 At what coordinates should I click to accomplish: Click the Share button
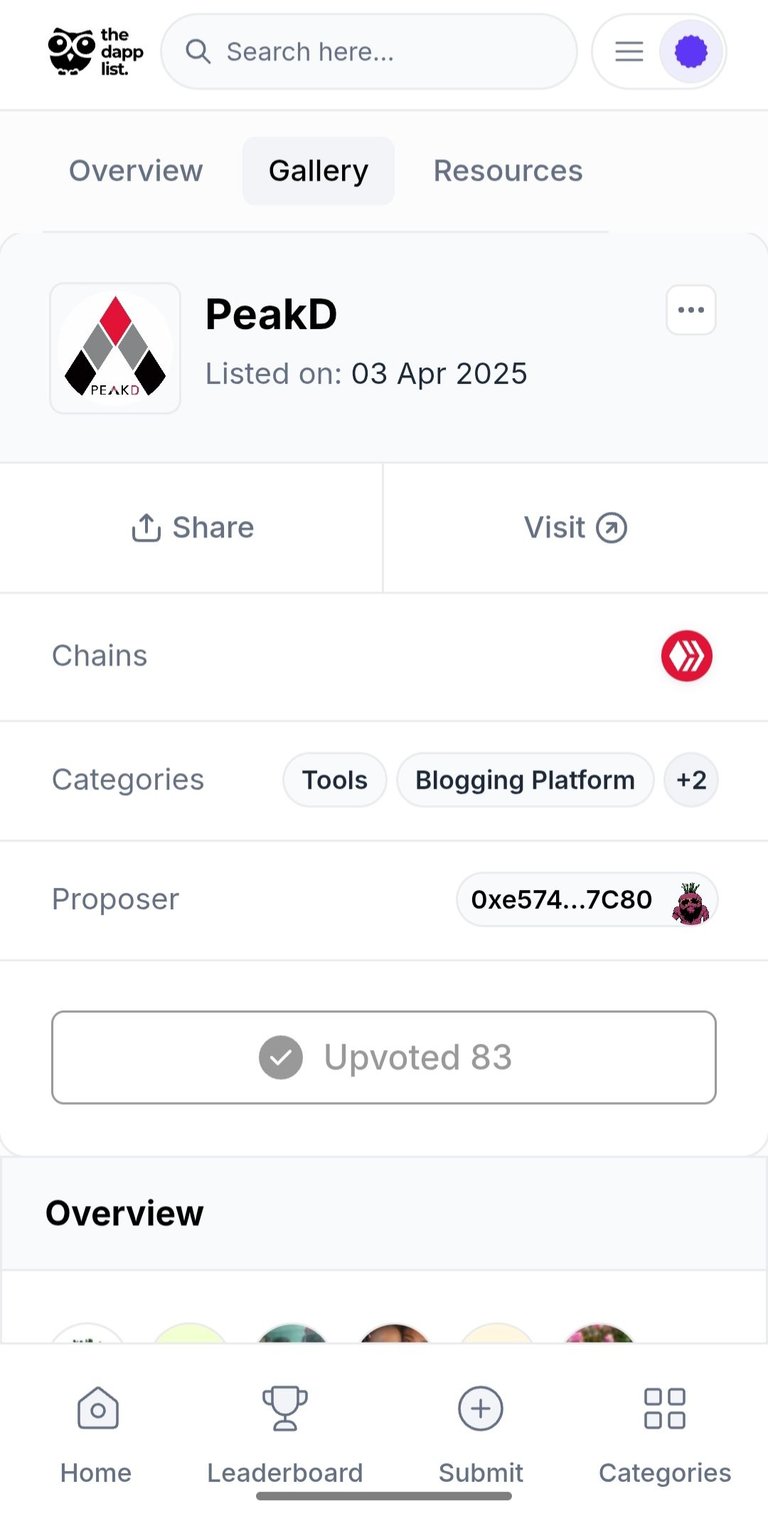[x=192, y=528]
